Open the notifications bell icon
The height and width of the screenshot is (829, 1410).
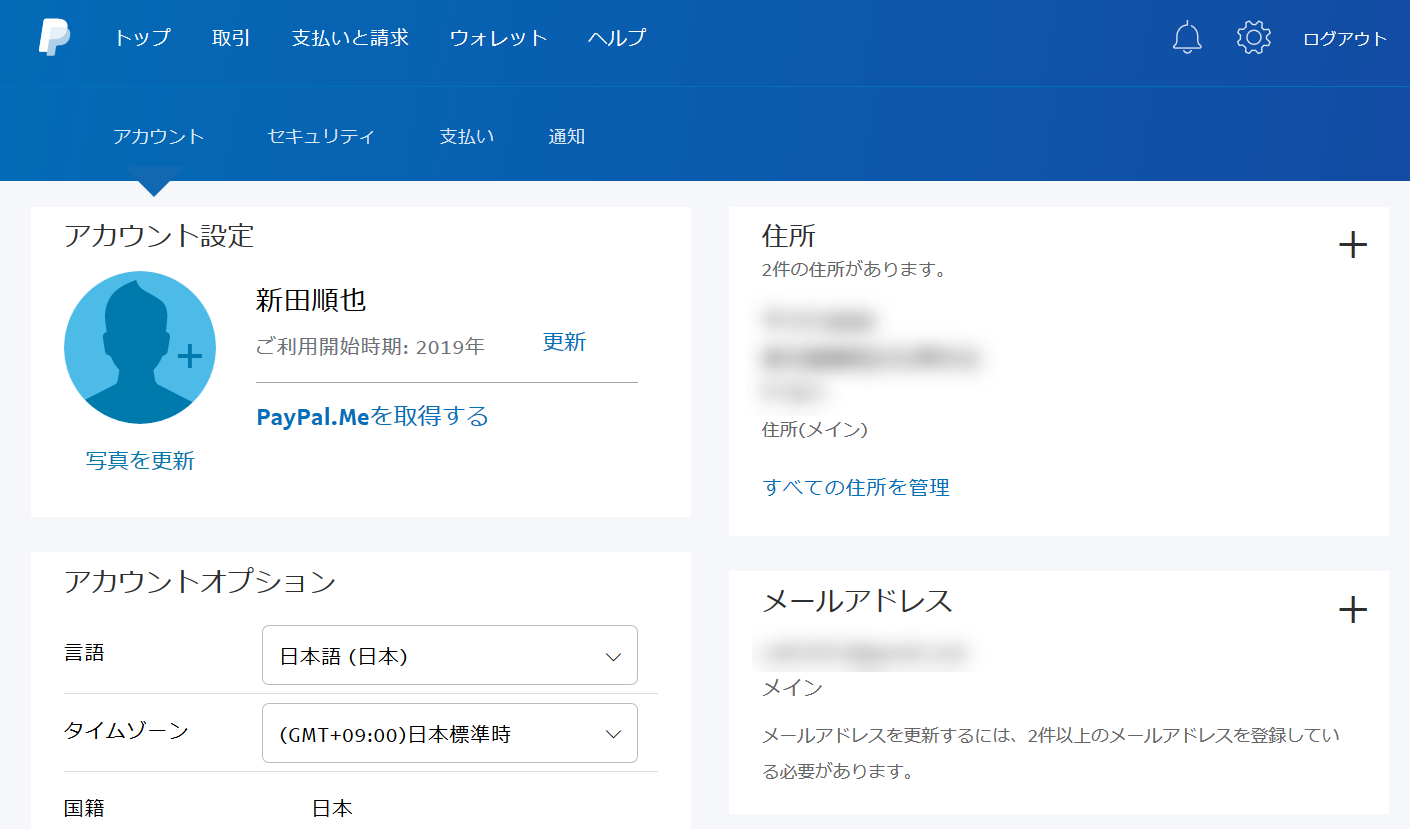coord(1187,38)
